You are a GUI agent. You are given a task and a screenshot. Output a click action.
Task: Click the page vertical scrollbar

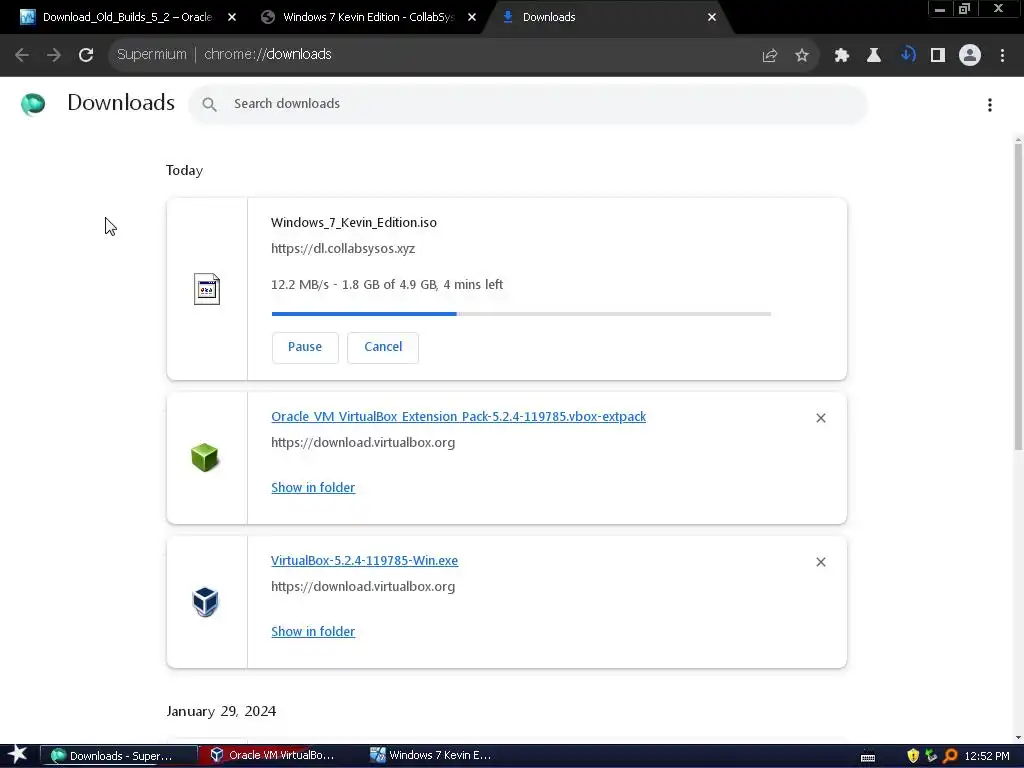click(1018, 297)
